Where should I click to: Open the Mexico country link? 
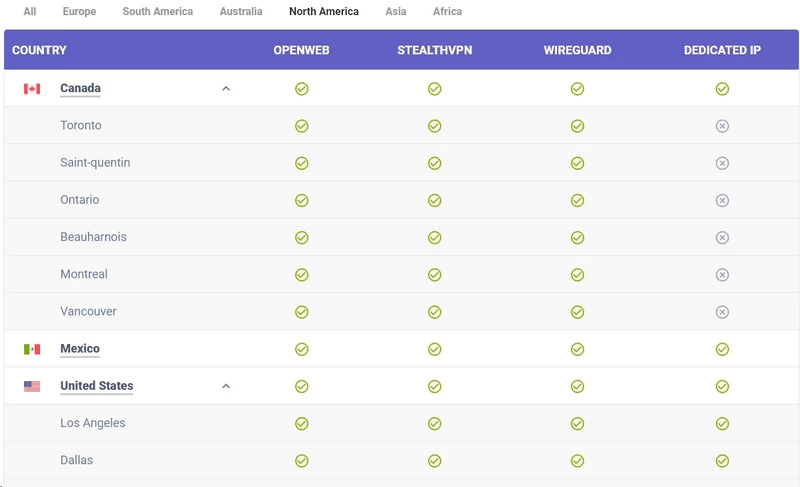click(80, 348)
